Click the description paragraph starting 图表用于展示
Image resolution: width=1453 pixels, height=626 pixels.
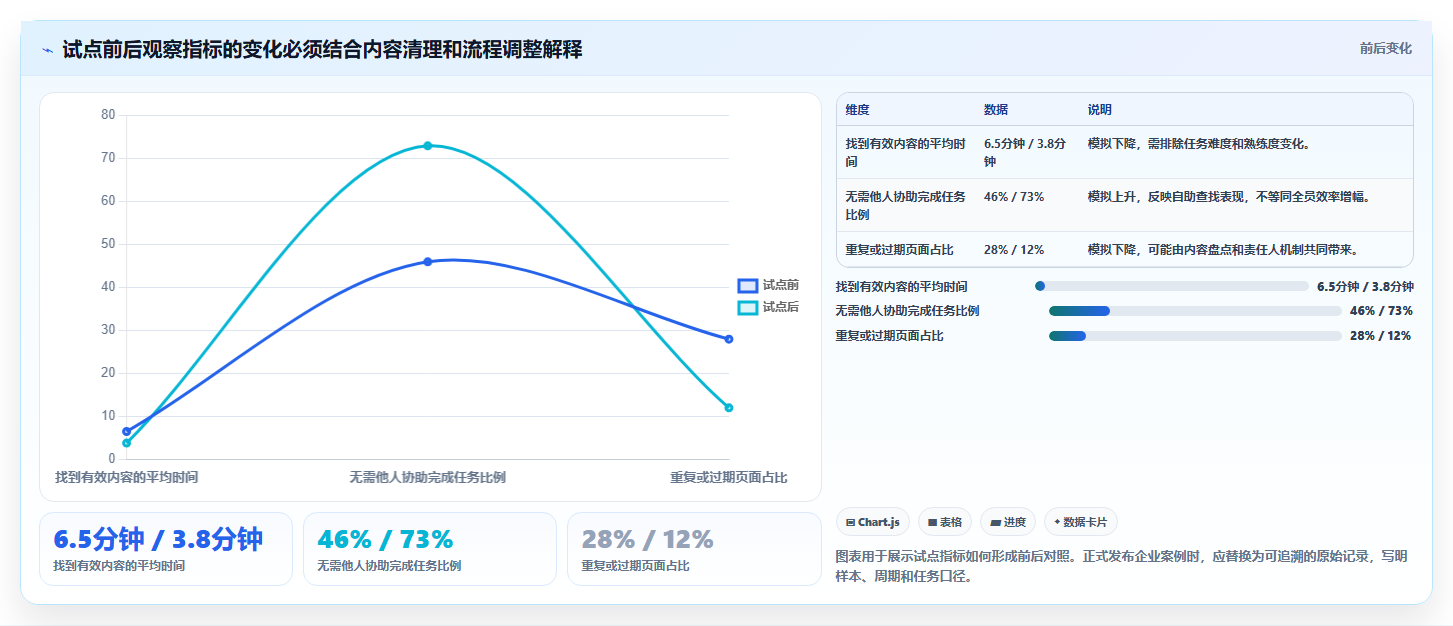[x=1121, y=566]
